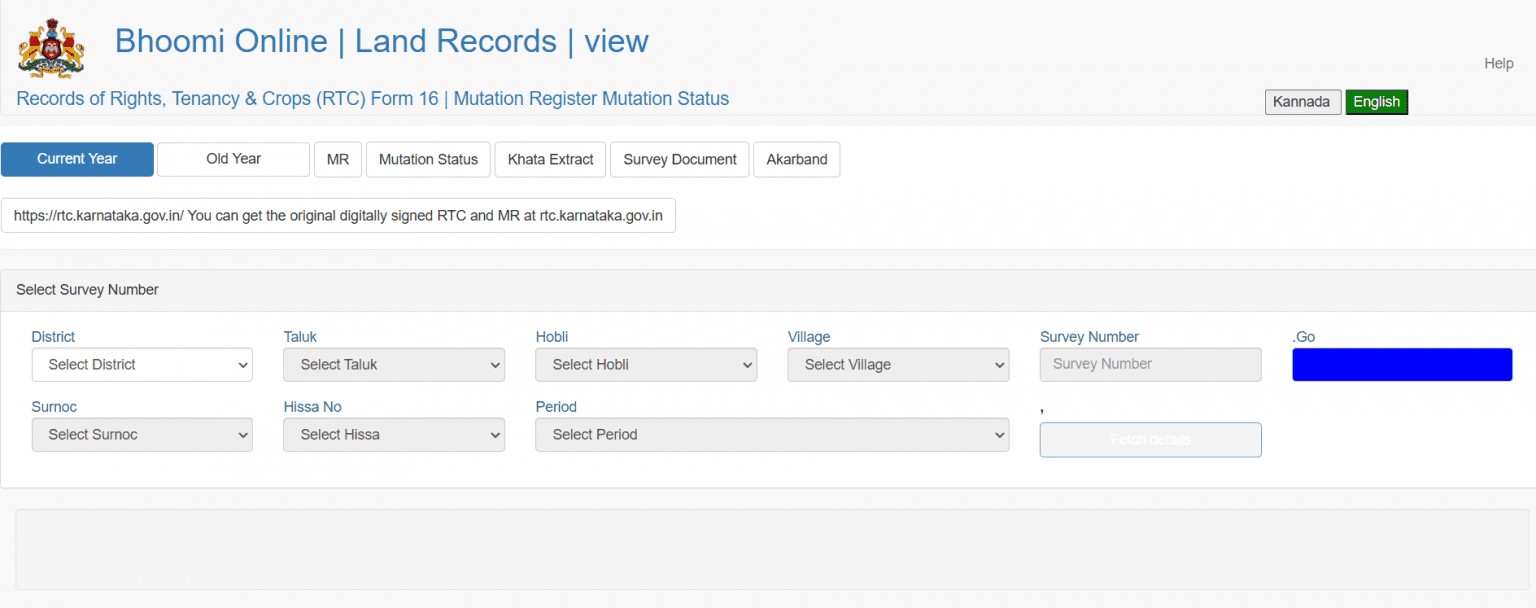
Task: Open the Current Year tab
Action: [77, 159]
